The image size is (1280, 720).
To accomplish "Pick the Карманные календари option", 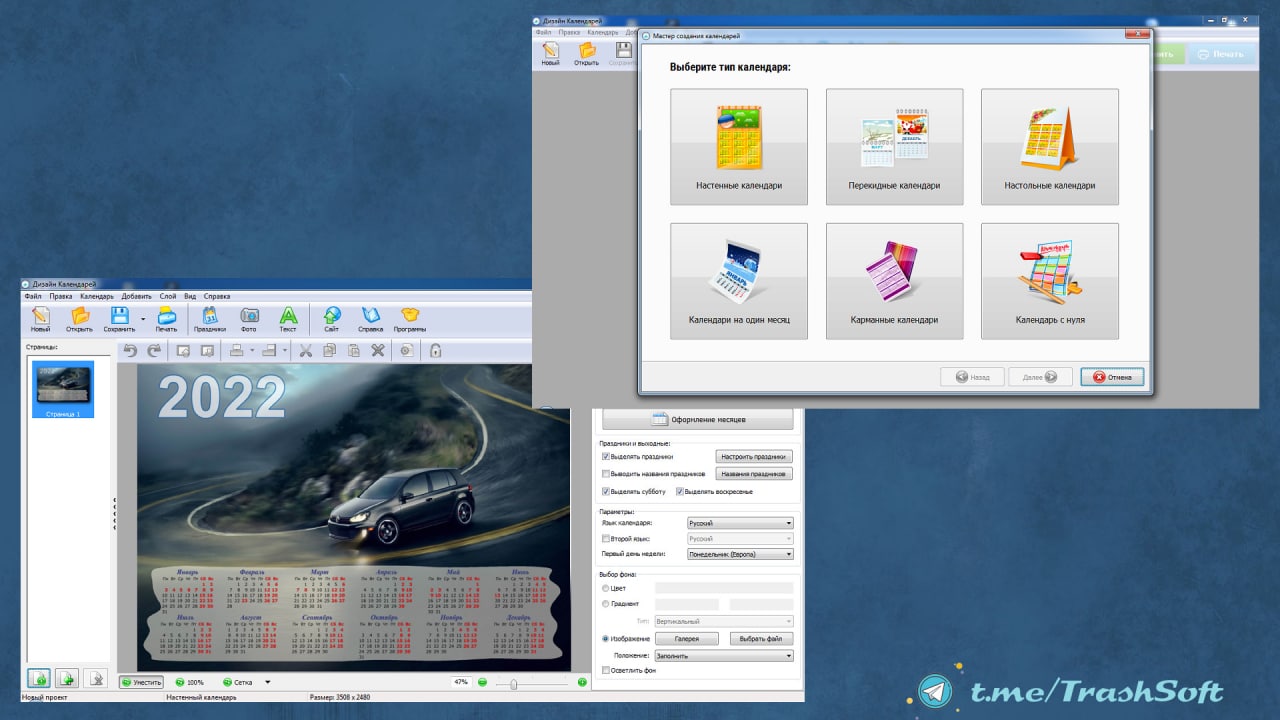I will 894,281.
